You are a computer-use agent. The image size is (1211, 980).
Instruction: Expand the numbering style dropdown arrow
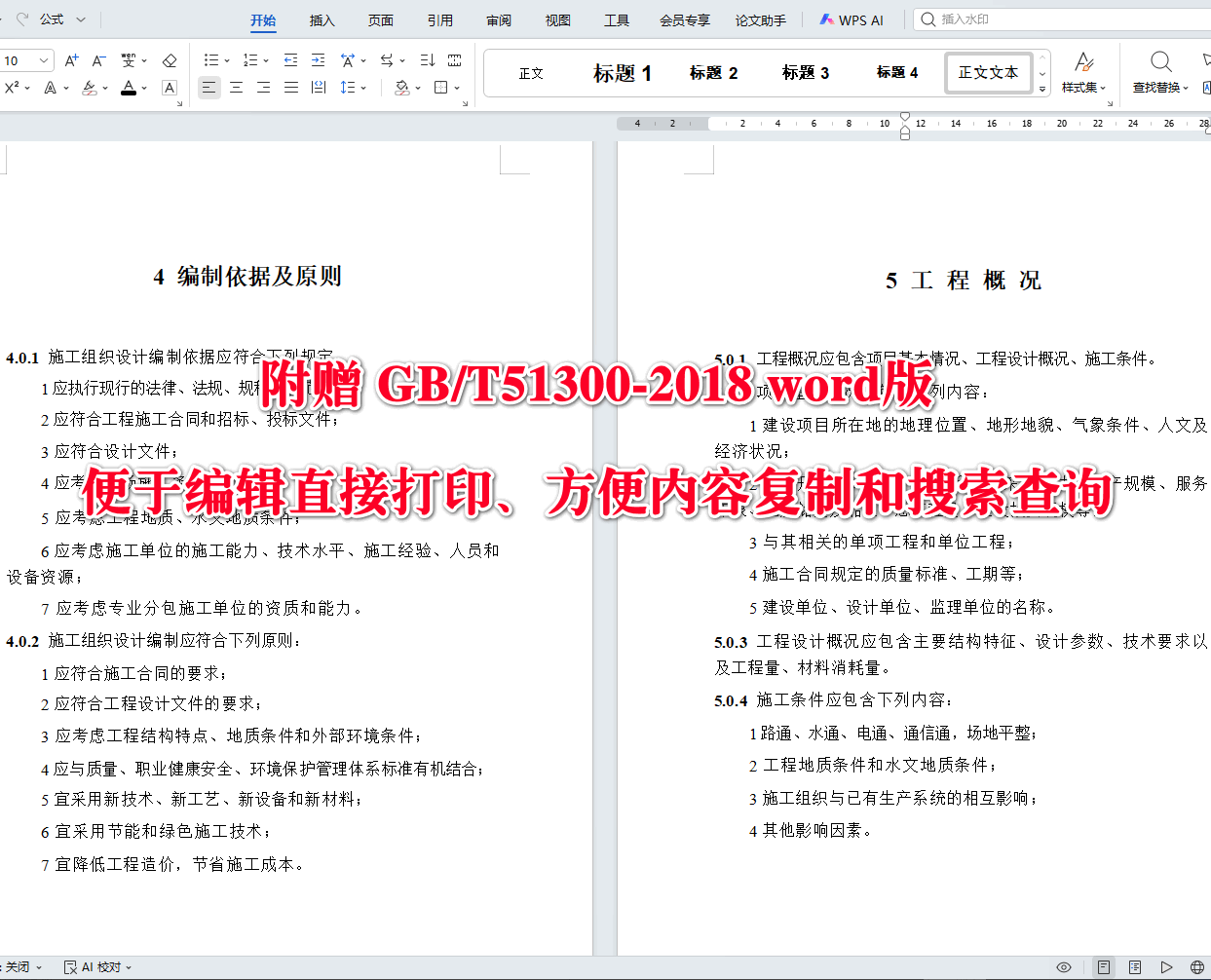267,61
